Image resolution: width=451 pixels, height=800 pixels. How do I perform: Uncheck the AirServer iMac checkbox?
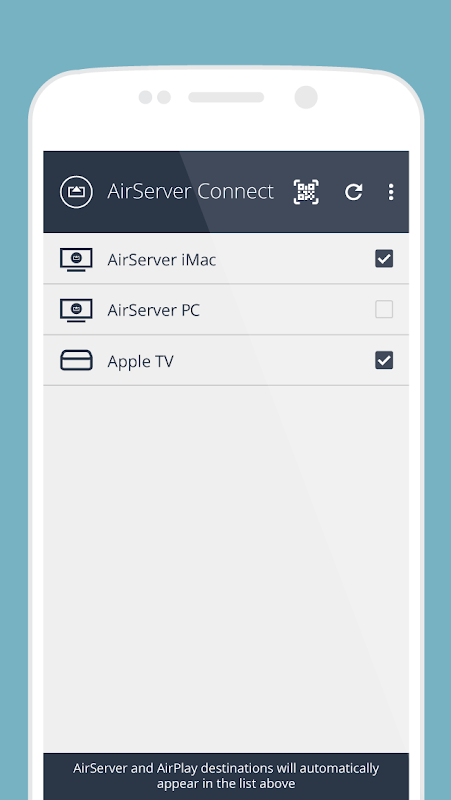pyautogui.click(x=384, y=259)
